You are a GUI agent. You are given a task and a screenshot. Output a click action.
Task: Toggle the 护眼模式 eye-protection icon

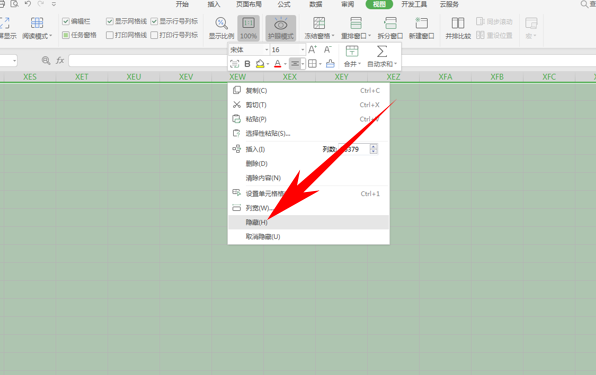point(281,24)
